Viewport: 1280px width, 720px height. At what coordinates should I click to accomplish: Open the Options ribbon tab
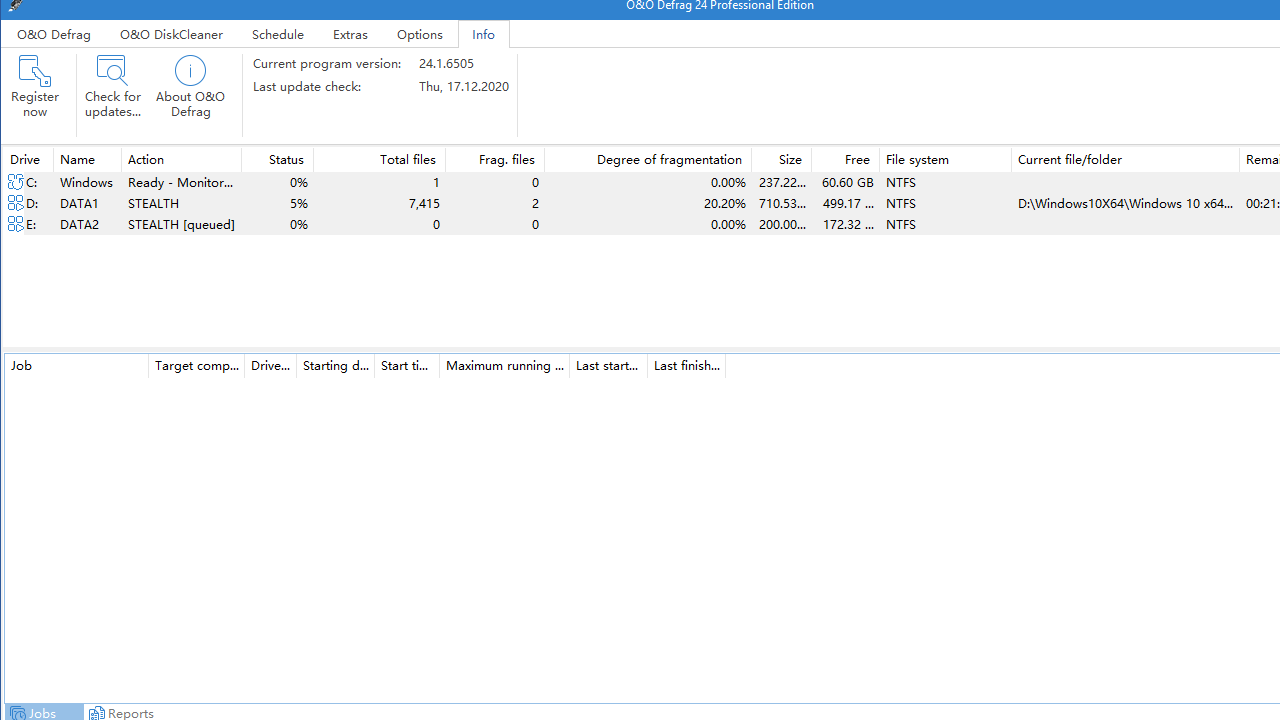pos(419,34)
